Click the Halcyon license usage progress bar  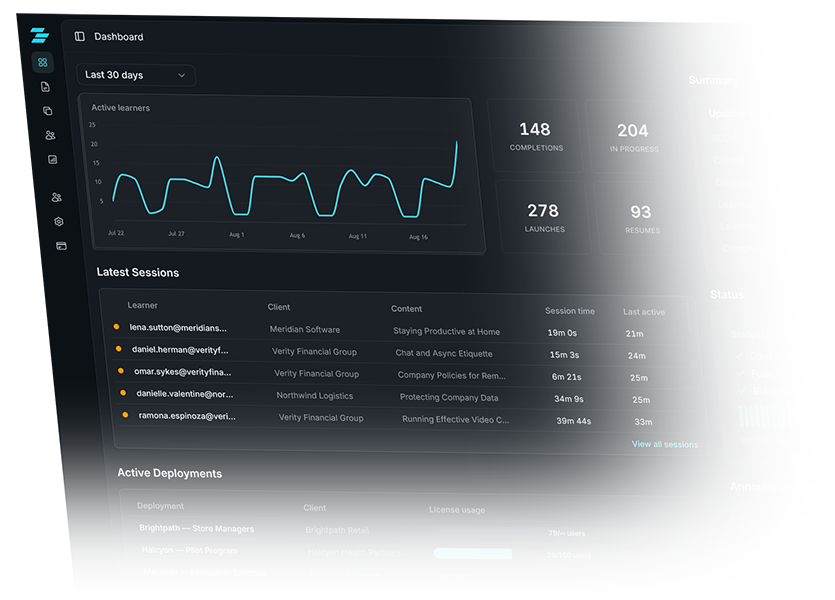coord(473,554)
